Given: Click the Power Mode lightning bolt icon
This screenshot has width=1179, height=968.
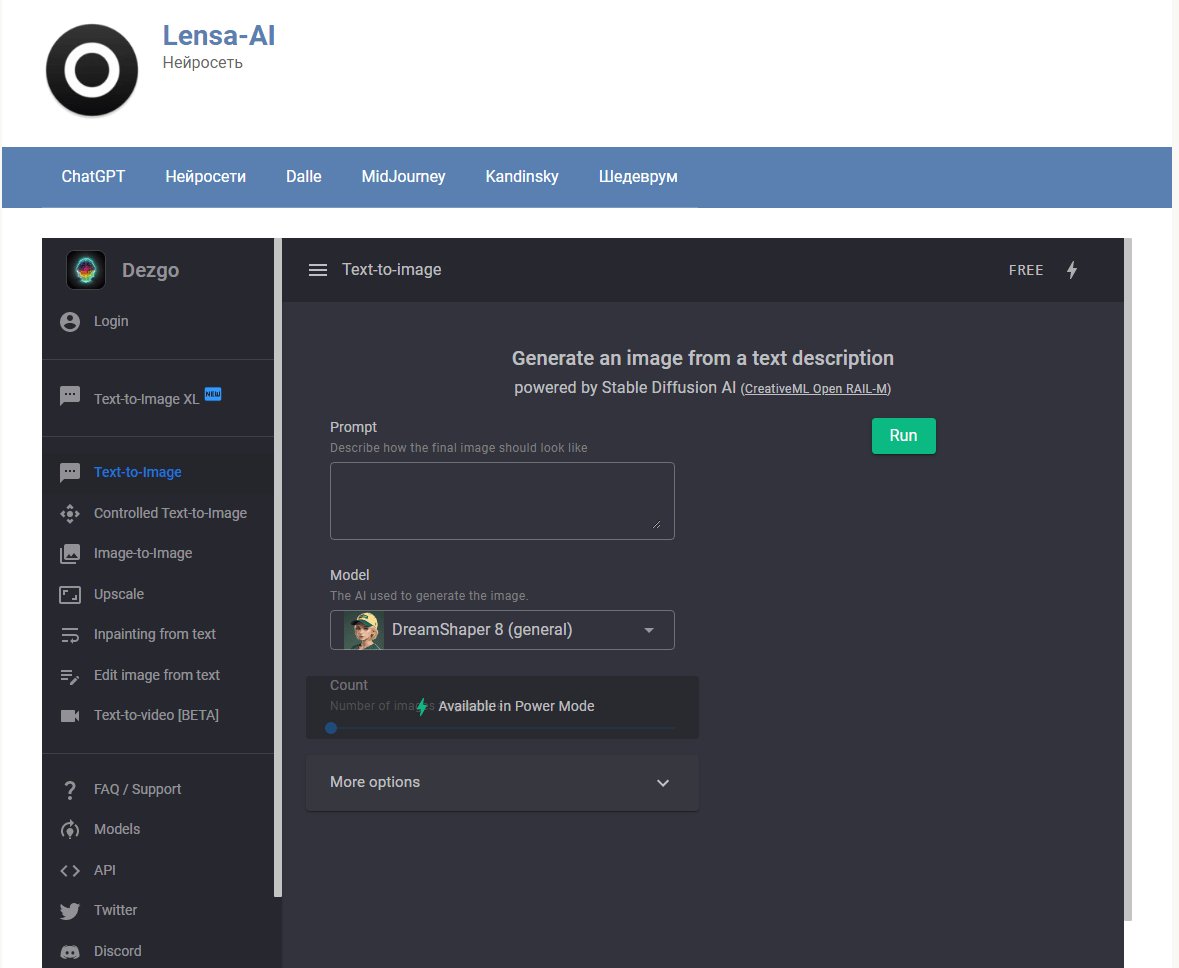Looking at the screenshot, I should [x=1072, y=270].
